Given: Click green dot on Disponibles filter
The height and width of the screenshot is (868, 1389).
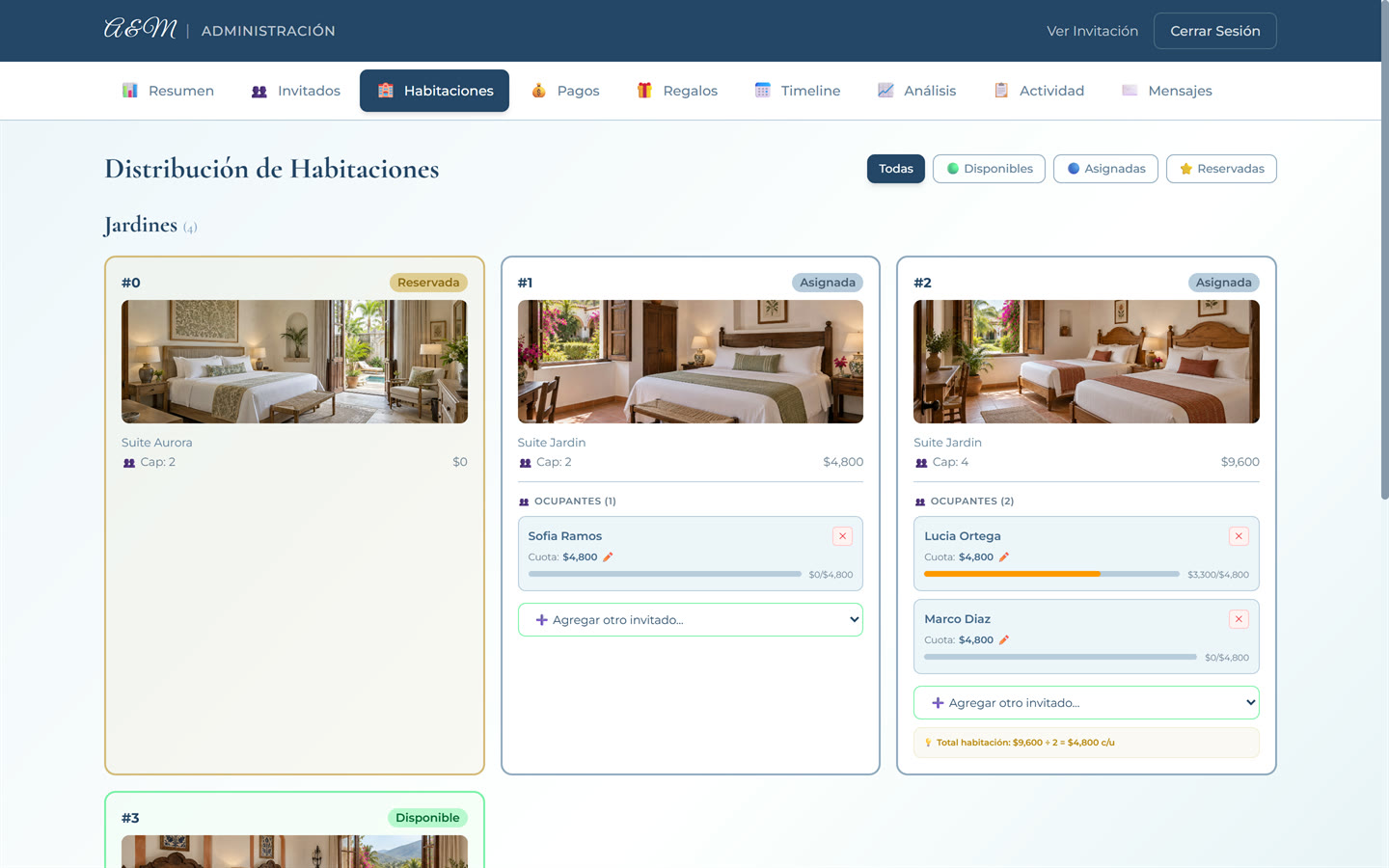Looking at the screenshot, I should 953,169.
